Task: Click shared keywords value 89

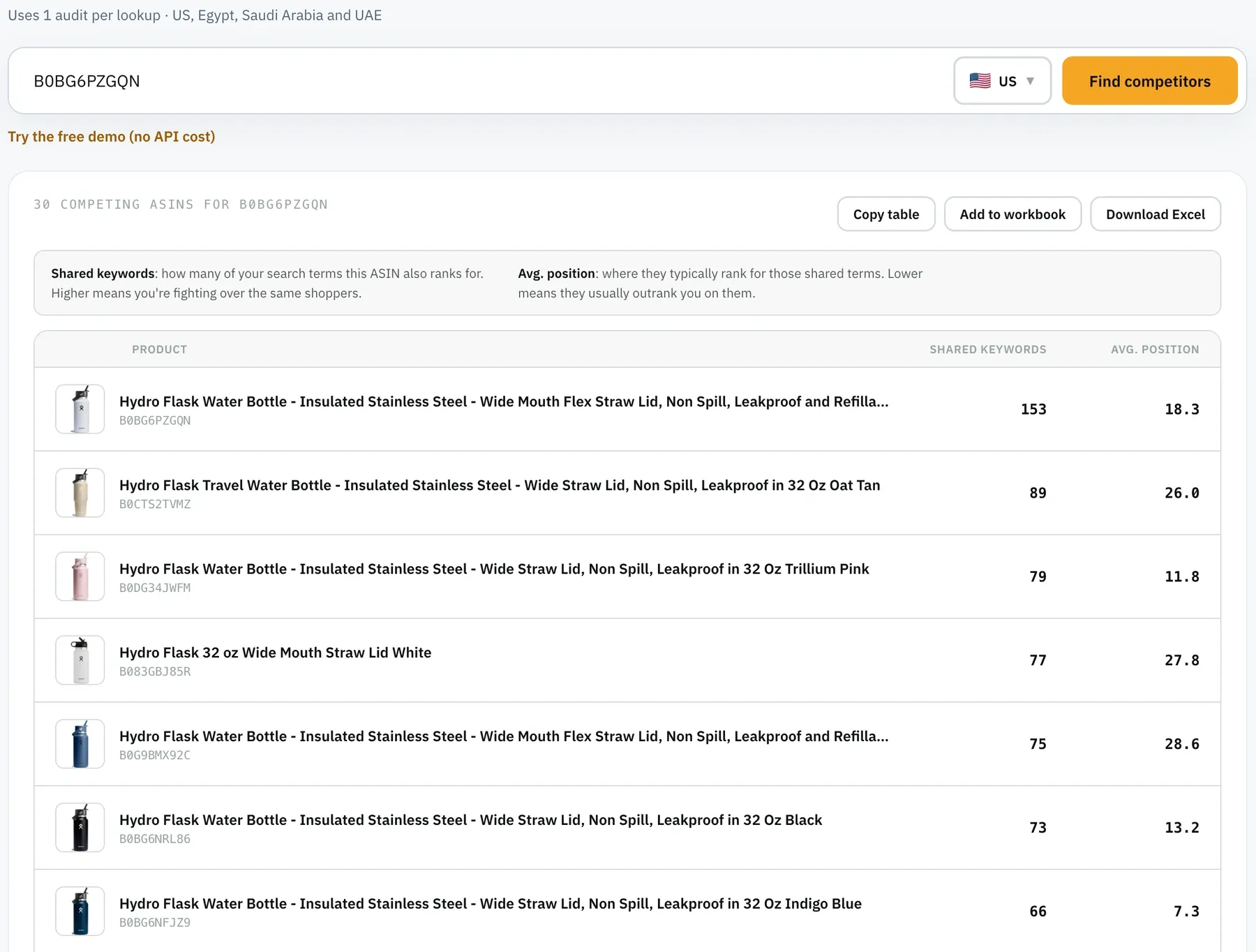Action: point(1038,493)
